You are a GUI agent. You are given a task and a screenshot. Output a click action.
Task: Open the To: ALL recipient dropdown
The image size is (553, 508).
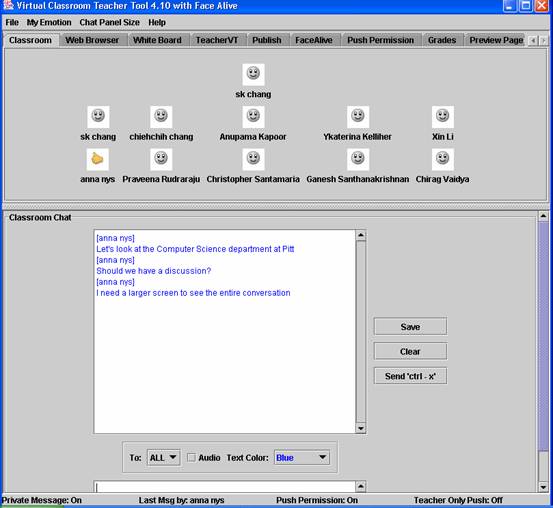[164, 458]
